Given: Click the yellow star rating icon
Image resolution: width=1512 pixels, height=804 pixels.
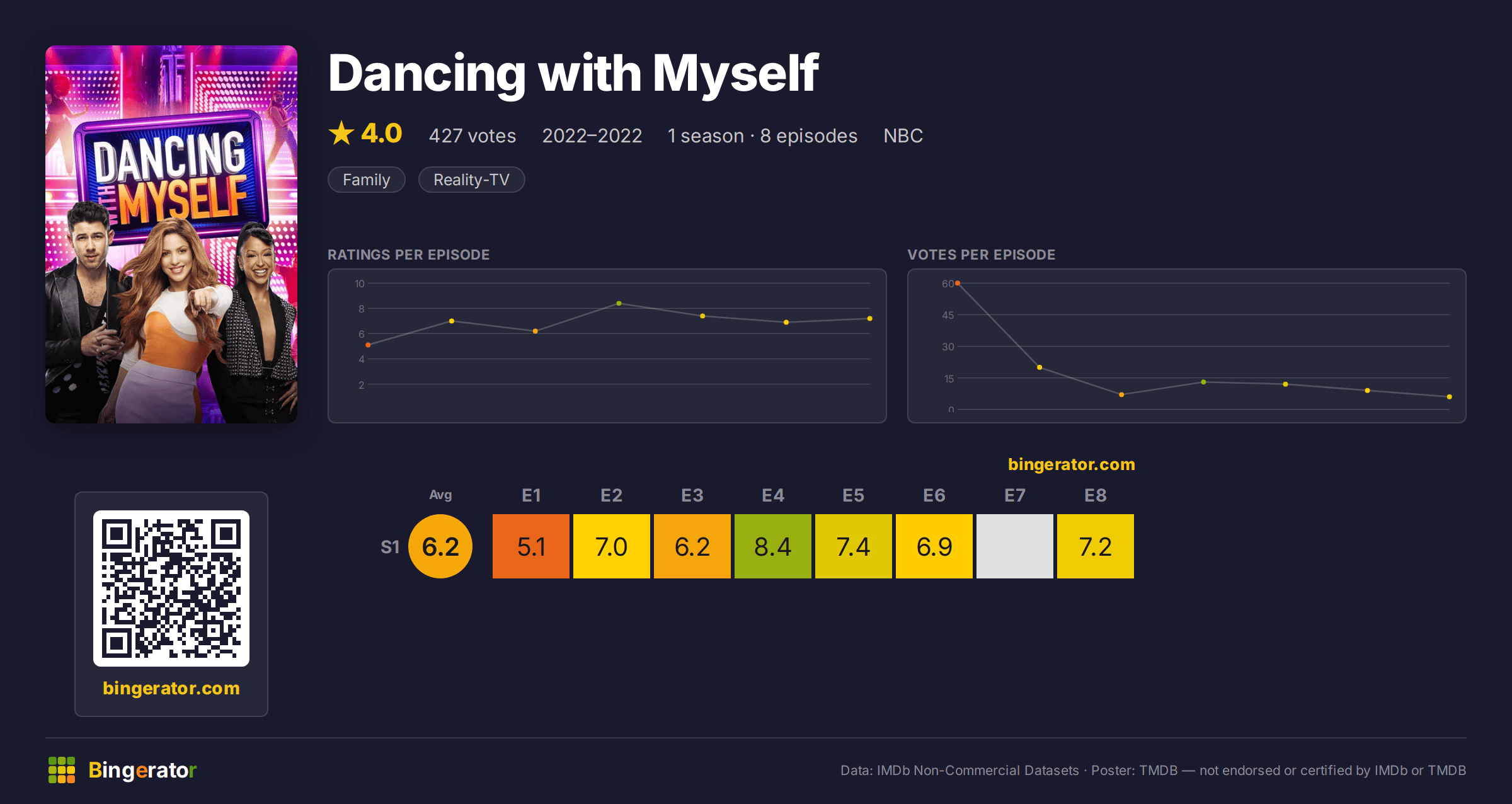Looking at the screenshot, I should pyautogui.click(x=341, y=134).
